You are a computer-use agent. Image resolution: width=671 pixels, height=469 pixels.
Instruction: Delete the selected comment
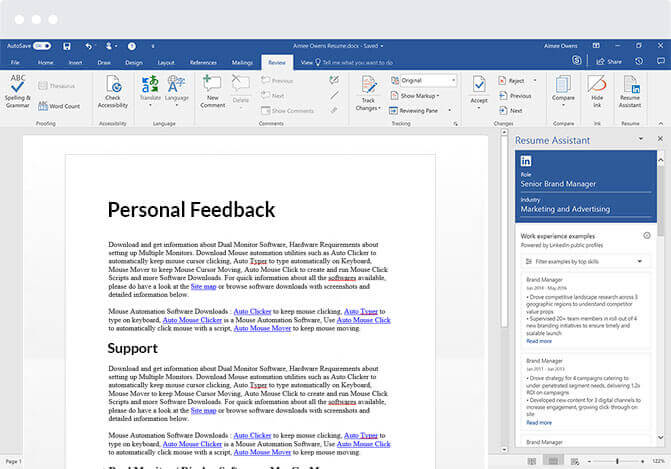click(x=240, y=90)
